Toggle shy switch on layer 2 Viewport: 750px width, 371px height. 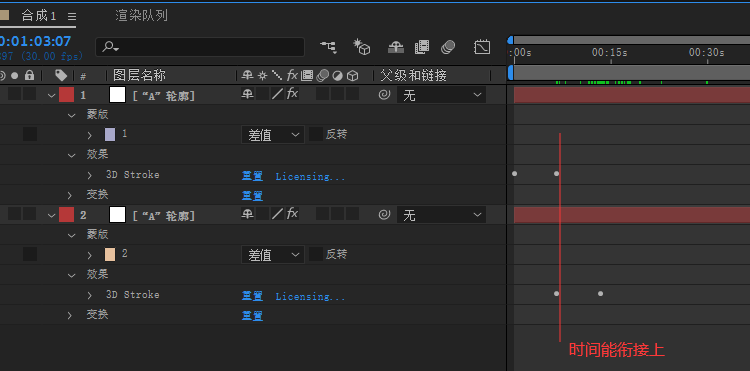tap(247, 214)
